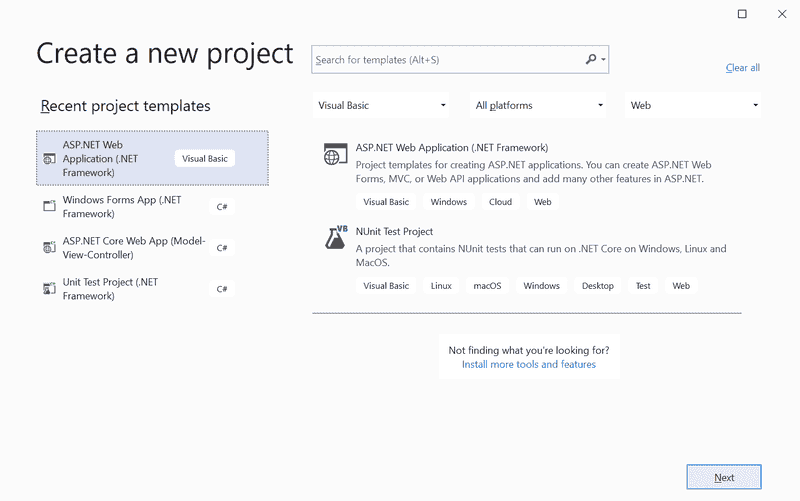Click Visual Basic tag under ASP.NET Web Application result
800x501 pixels.
[x=386, y=202]
